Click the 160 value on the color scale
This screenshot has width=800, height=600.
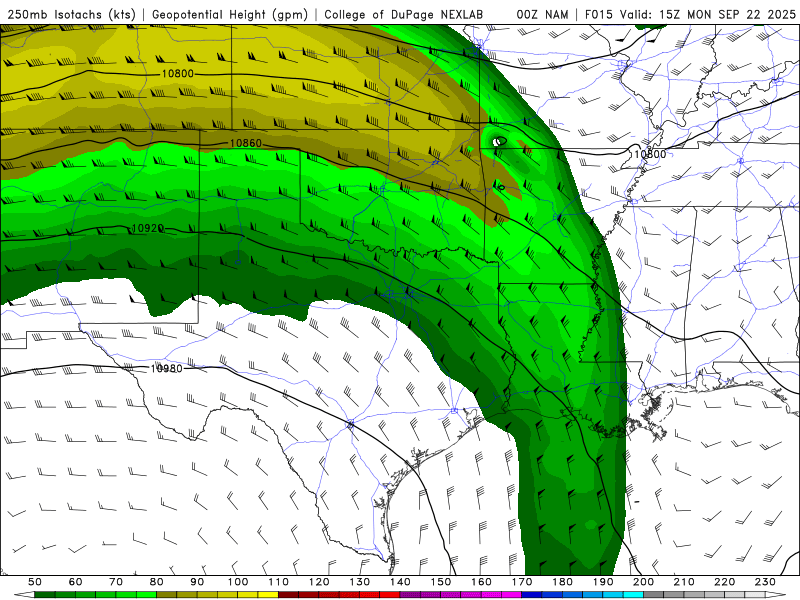481,582
